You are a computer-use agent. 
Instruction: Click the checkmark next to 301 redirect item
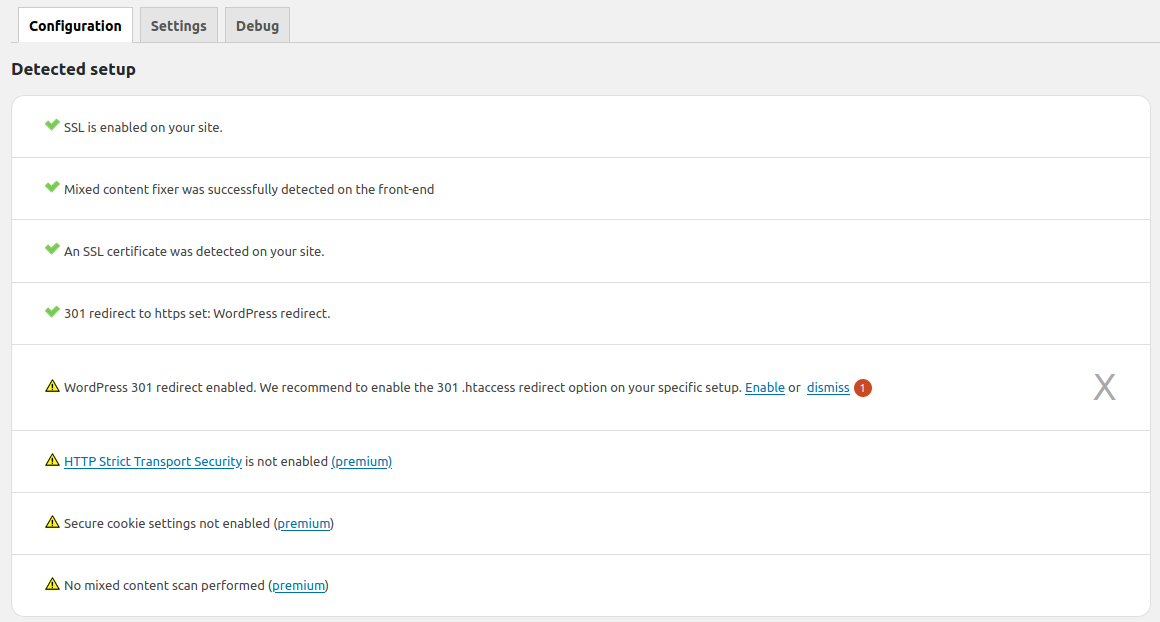[x=51, y=310]
